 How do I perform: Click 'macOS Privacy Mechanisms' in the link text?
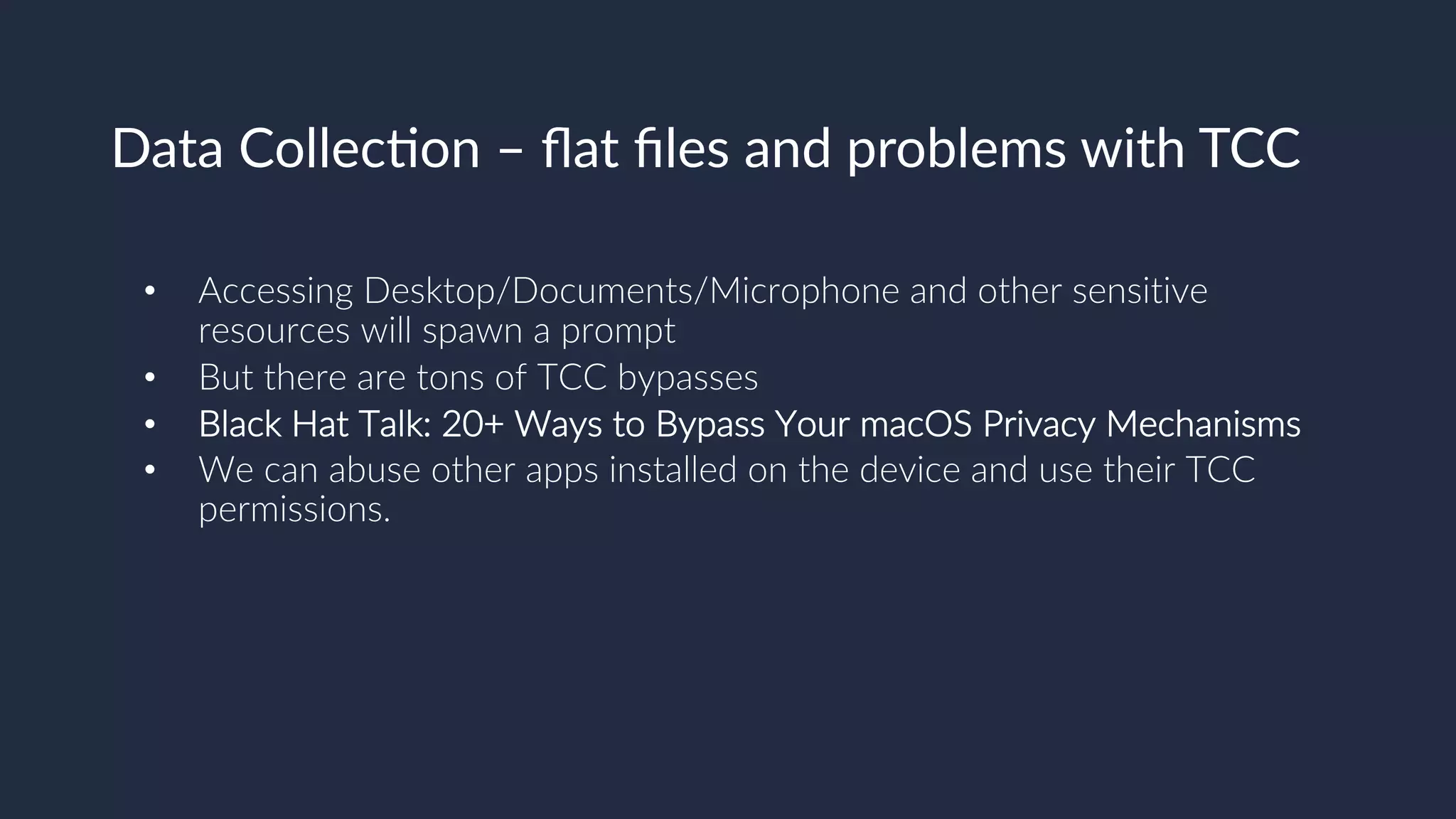[1080, 424]
